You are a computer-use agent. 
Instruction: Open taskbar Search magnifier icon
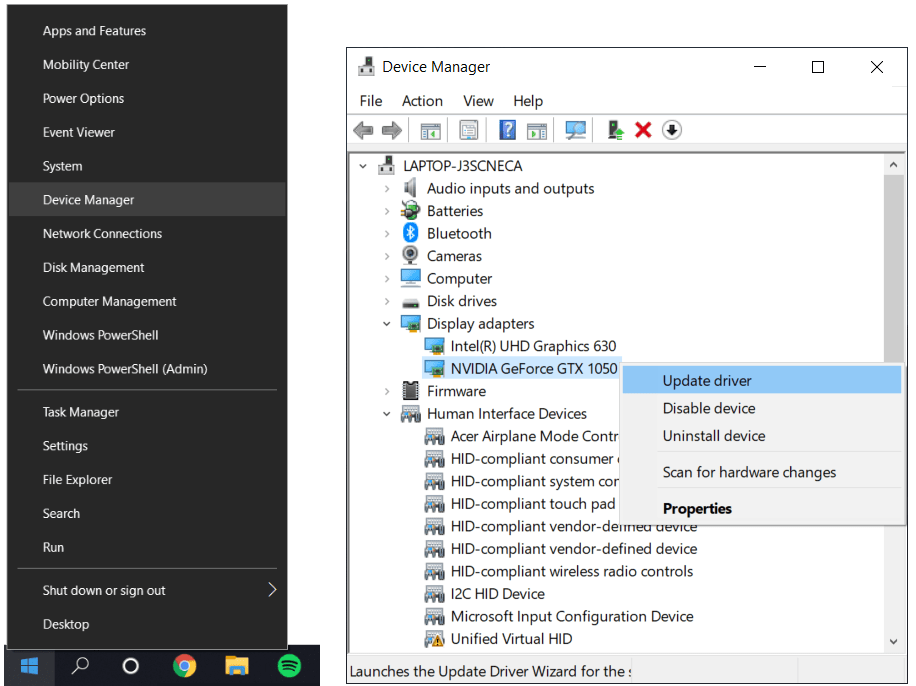coord(80,666)
